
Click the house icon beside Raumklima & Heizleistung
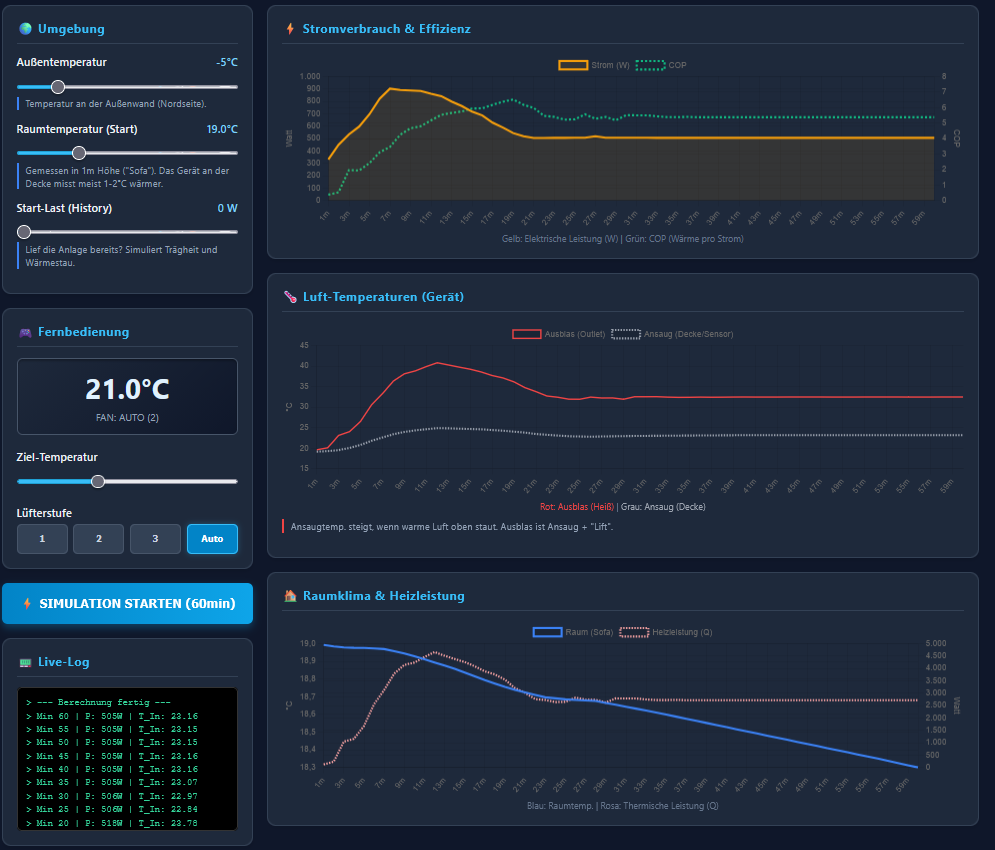[290, 596]
